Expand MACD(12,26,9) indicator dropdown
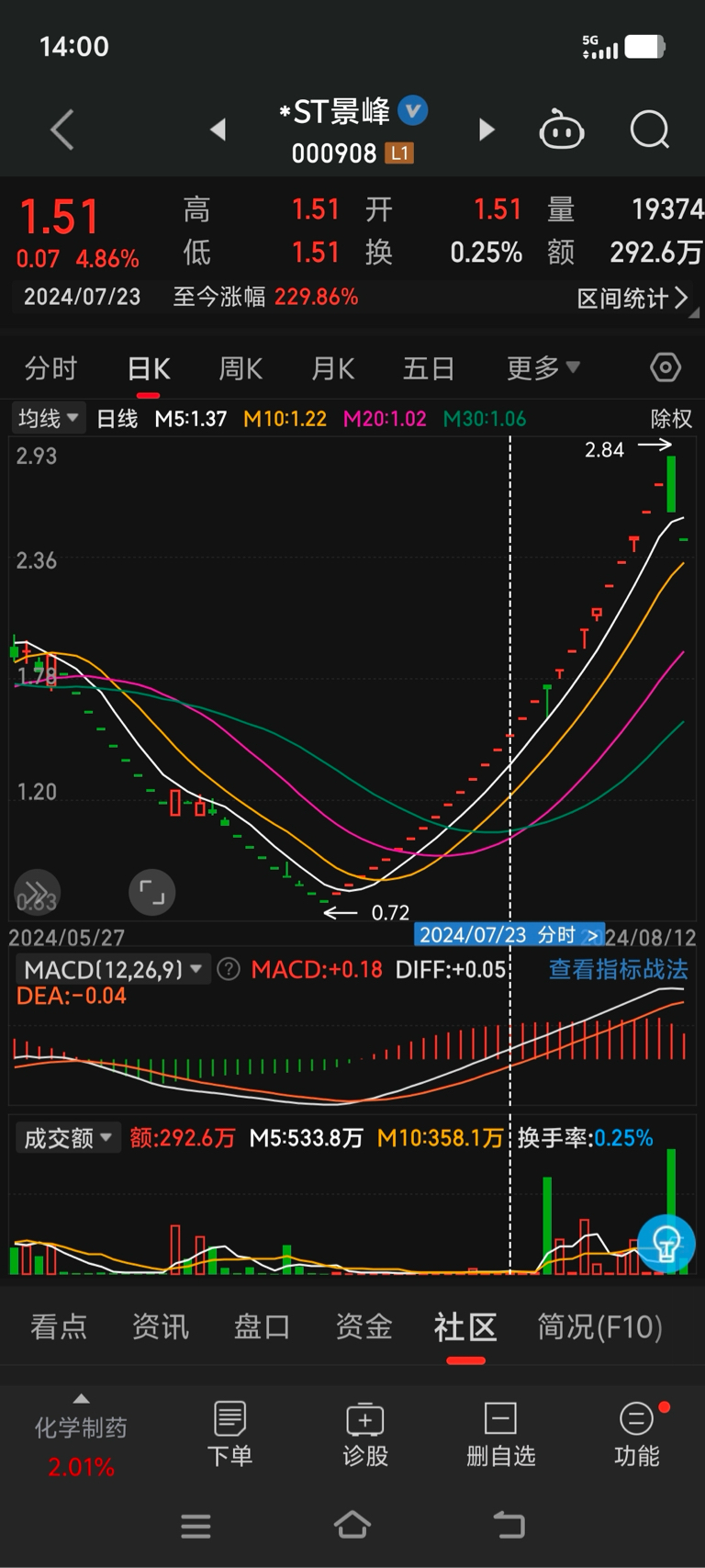 pos(113,969)
